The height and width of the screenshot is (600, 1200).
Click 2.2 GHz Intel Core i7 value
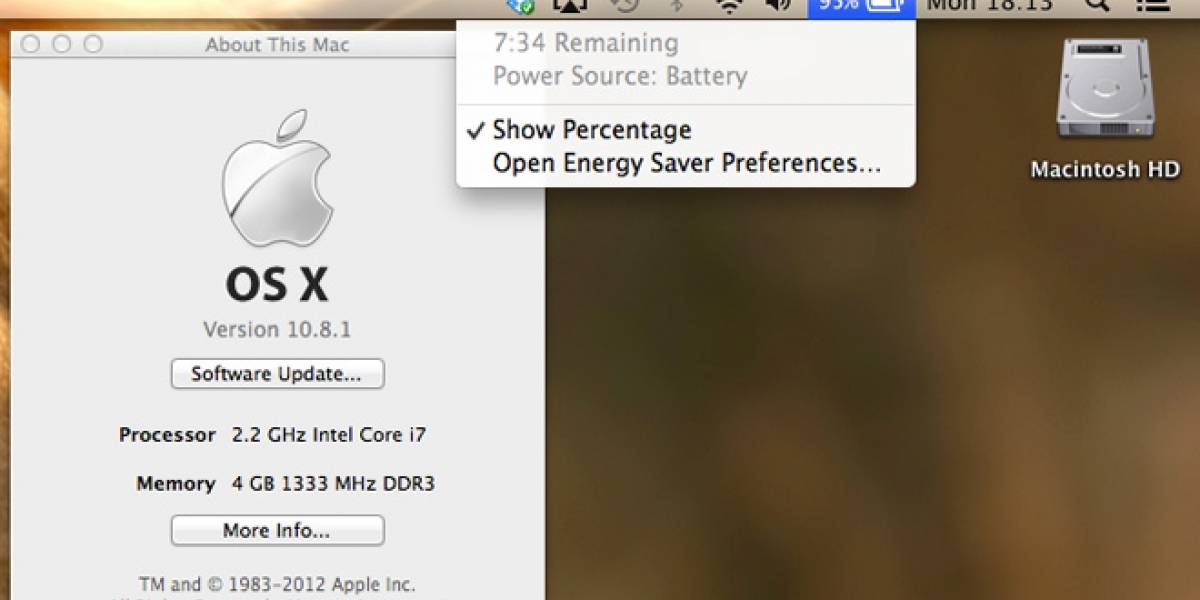[x=329, y=435]
